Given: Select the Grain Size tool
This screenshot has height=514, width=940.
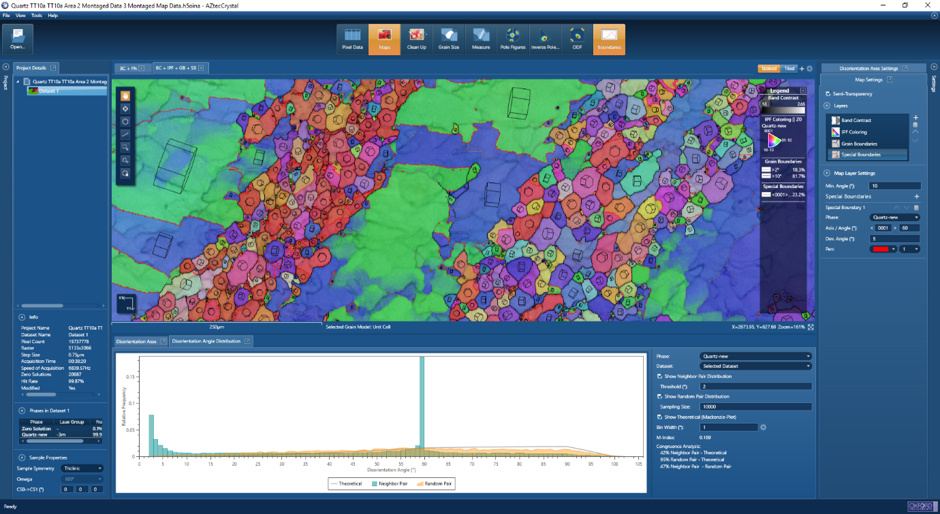Looking at the screenshot, I should (448, 39).
